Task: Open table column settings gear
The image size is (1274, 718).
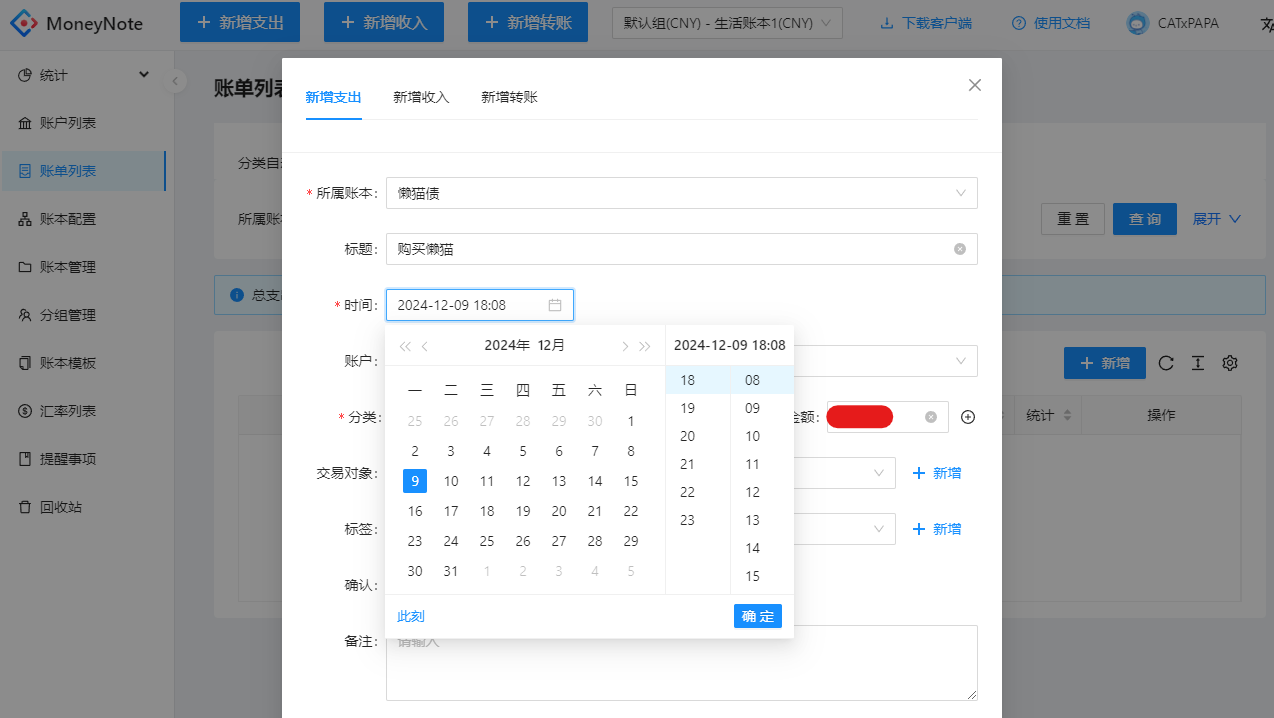Action: pyautogui.click(x=1231, y=363)
